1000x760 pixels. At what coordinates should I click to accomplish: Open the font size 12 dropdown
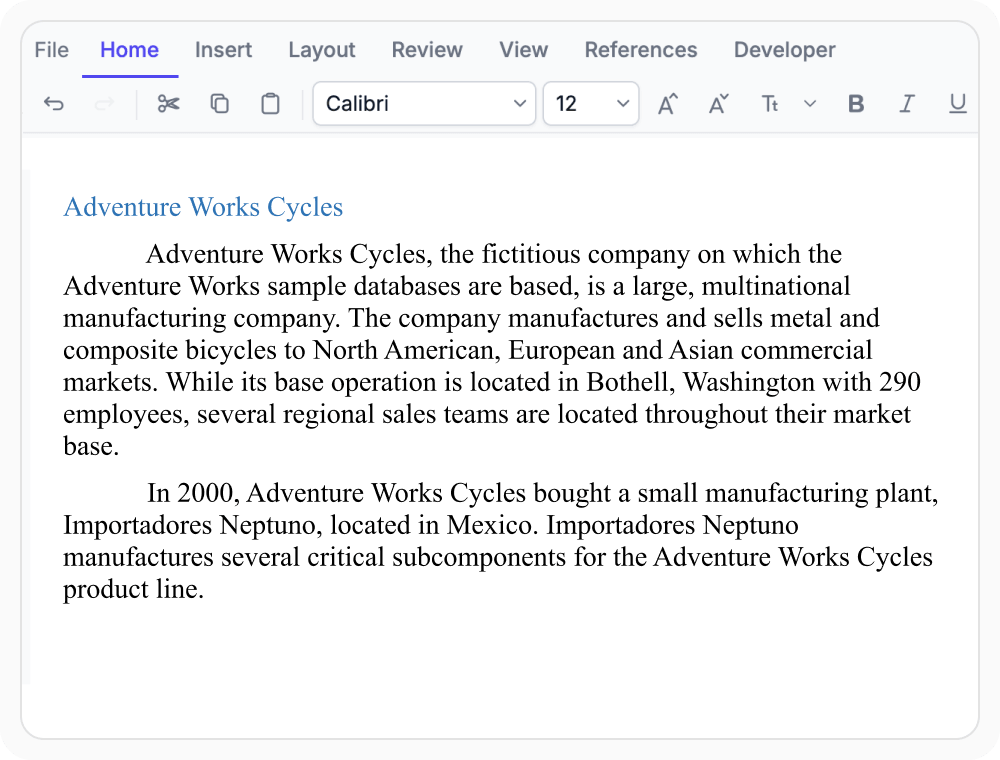(x=591, y=103)
